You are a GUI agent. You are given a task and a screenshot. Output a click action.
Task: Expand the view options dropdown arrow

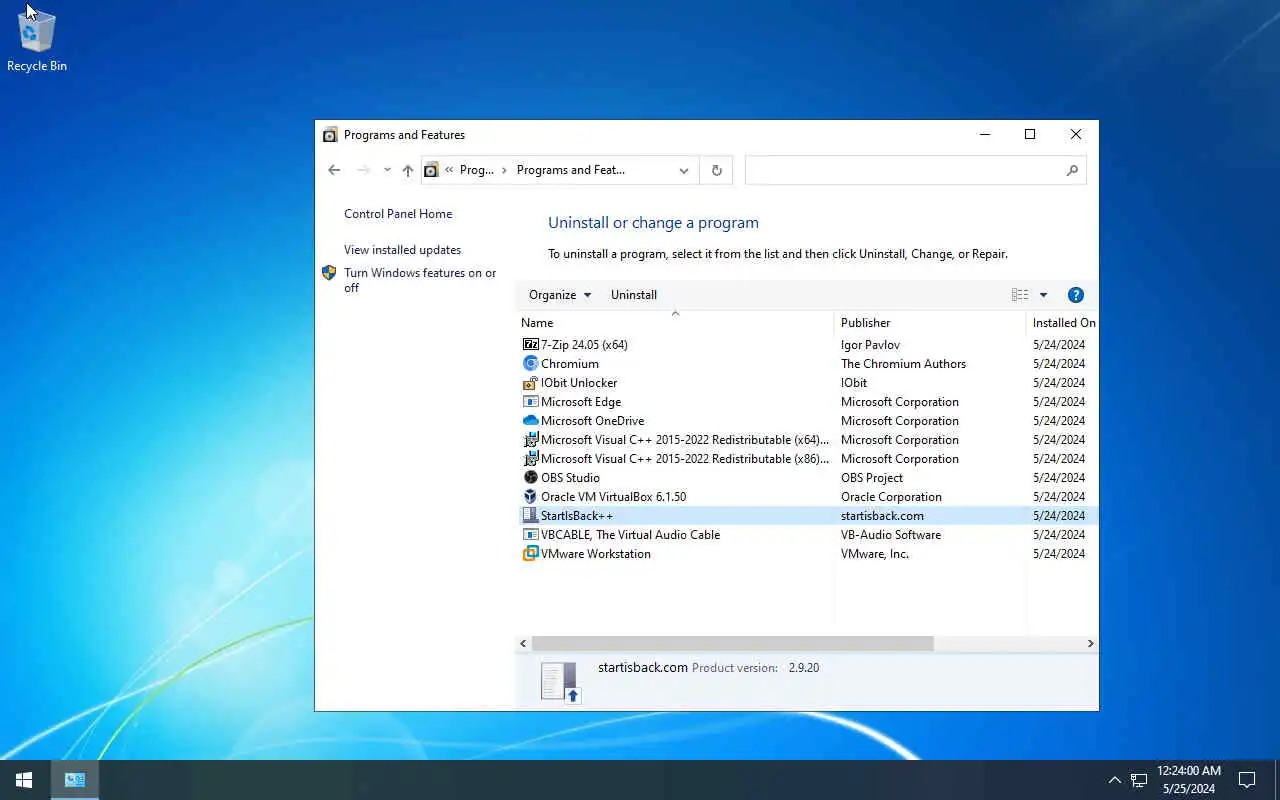point(1043,295)
